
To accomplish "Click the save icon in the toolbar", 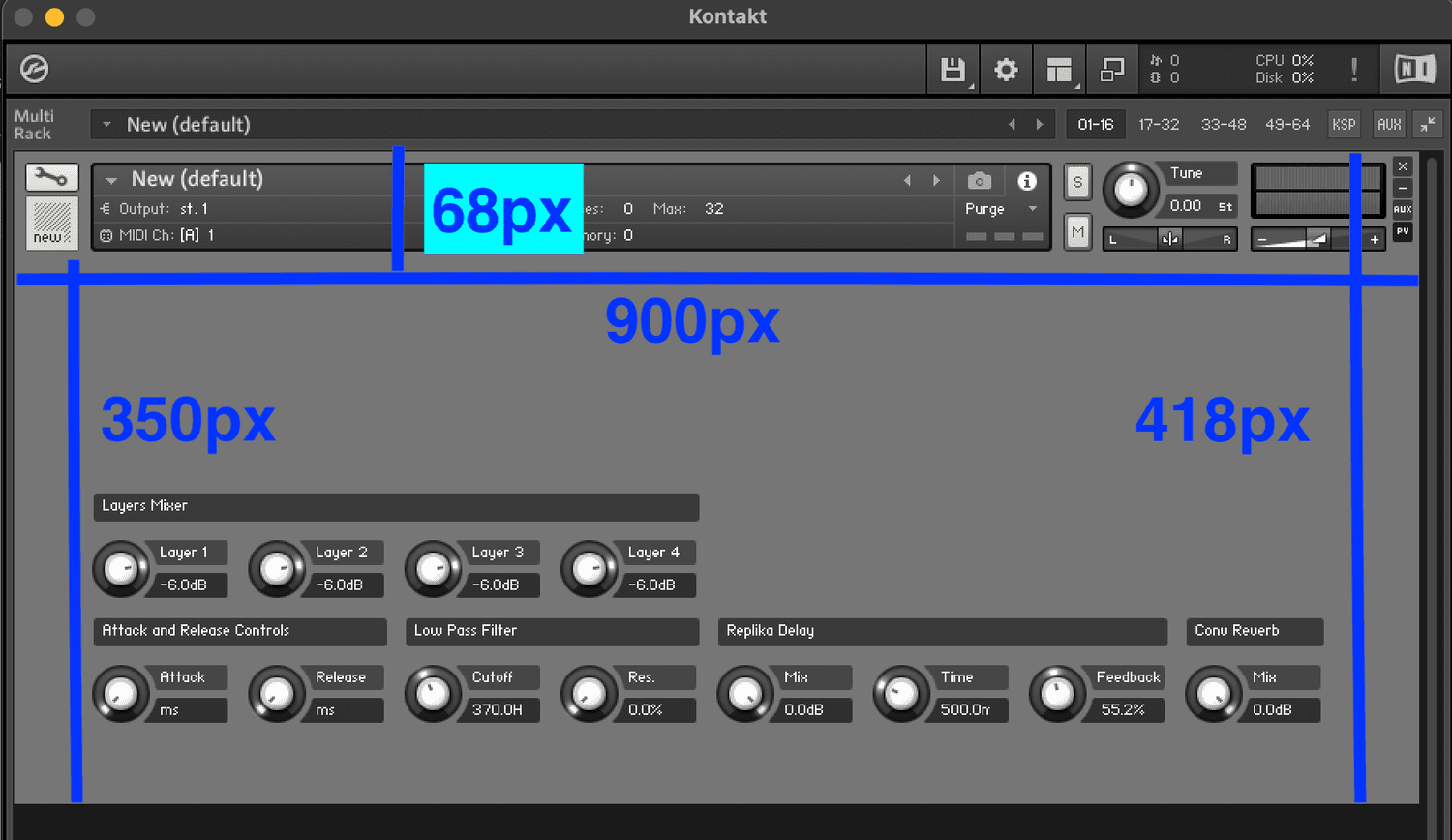I will [x=953, y=69].
